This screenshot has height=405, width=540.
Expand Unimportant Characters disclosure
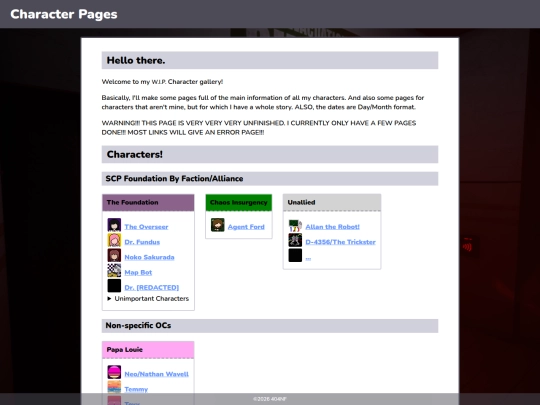pyautogui.click(x=148, y=299)
